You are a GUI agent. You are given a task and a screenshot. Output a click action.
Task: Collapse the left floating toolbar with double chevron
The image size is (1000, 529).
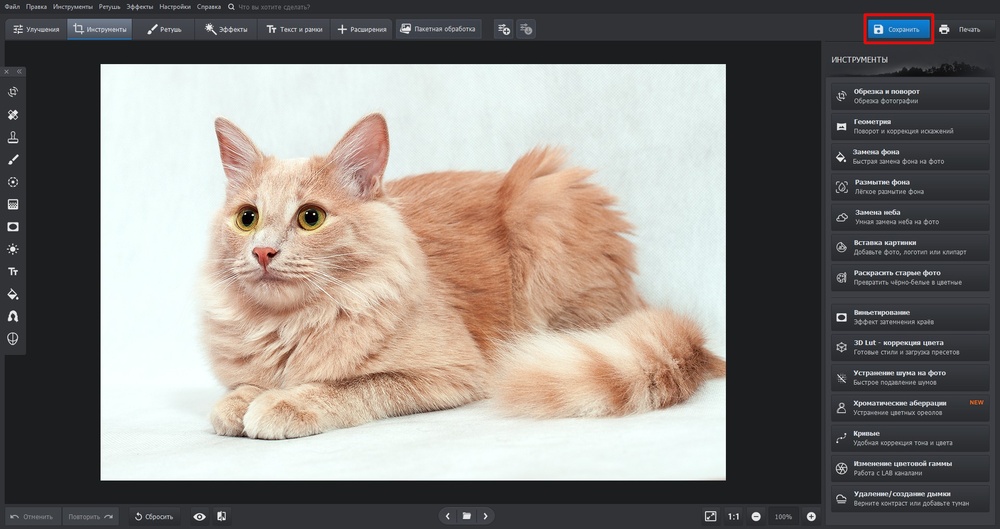coord(19,72)
